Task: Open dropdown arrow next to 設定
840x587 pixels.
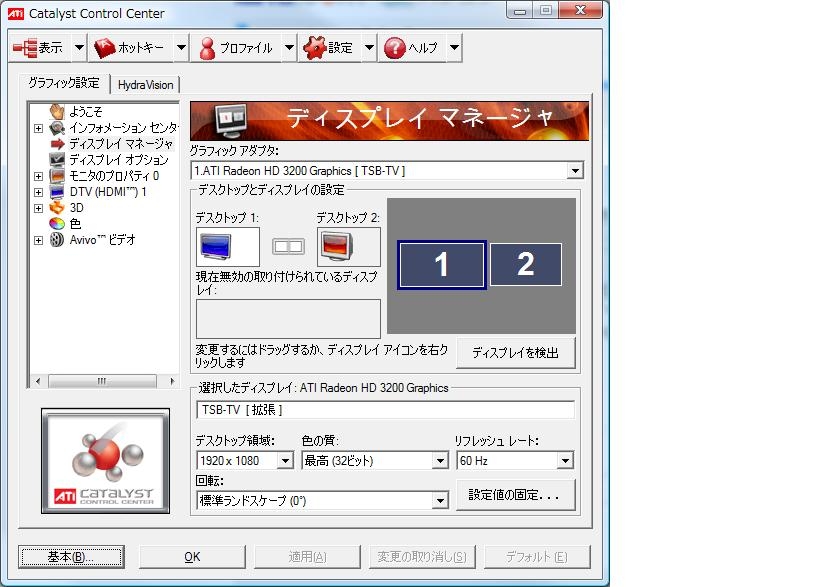Action: point(369,48)
